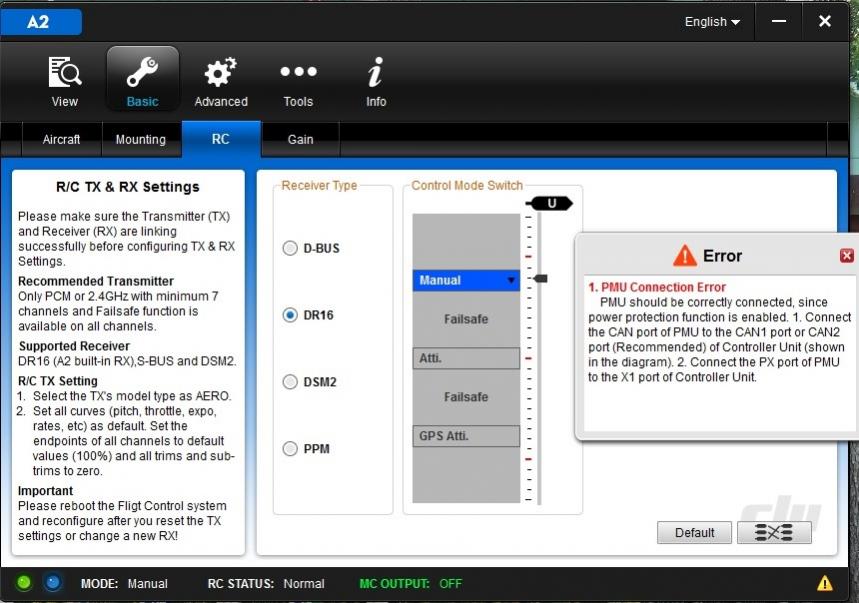The image size is (859, 603).
Task: Click the control mode slider handle
Action: click(540, 279)
